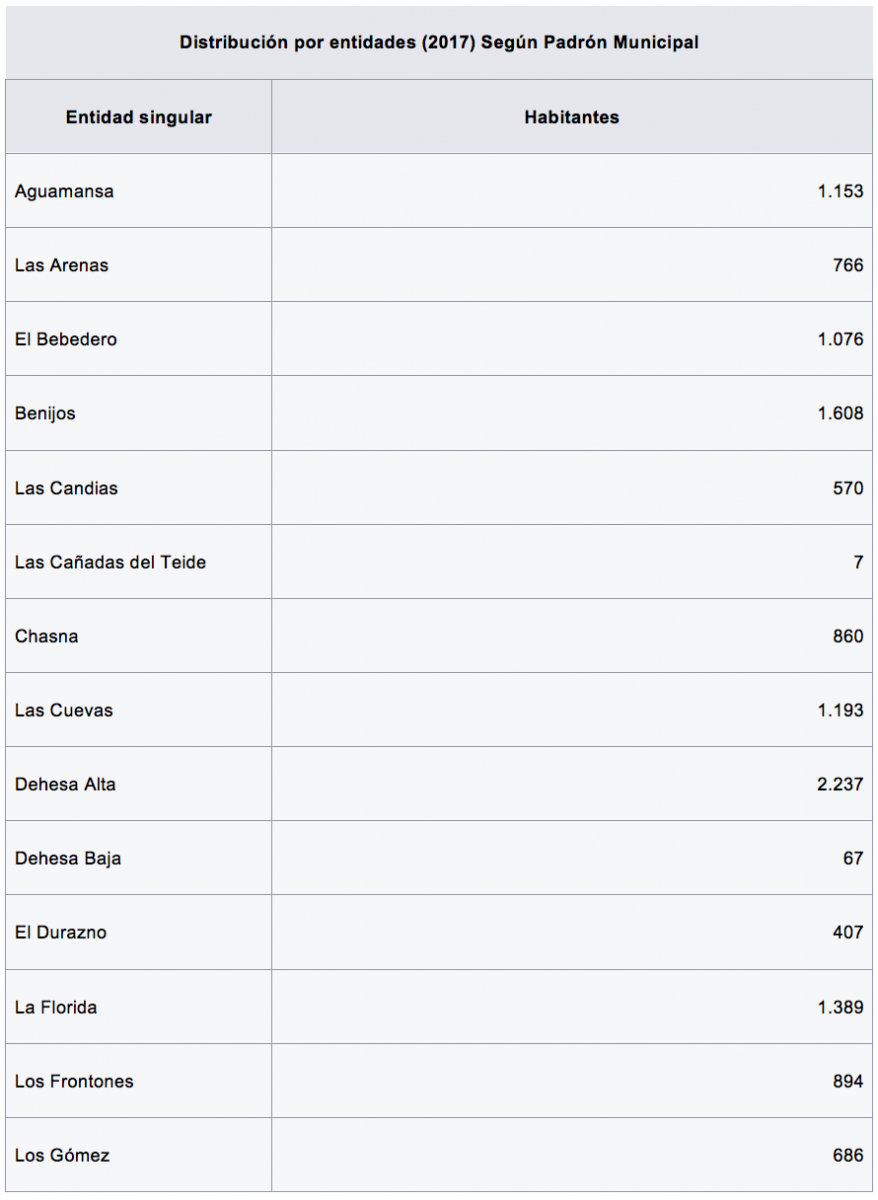Click the Las Cañadas del Teide cell
The image size is (878, 1200).
coord(110,562)
